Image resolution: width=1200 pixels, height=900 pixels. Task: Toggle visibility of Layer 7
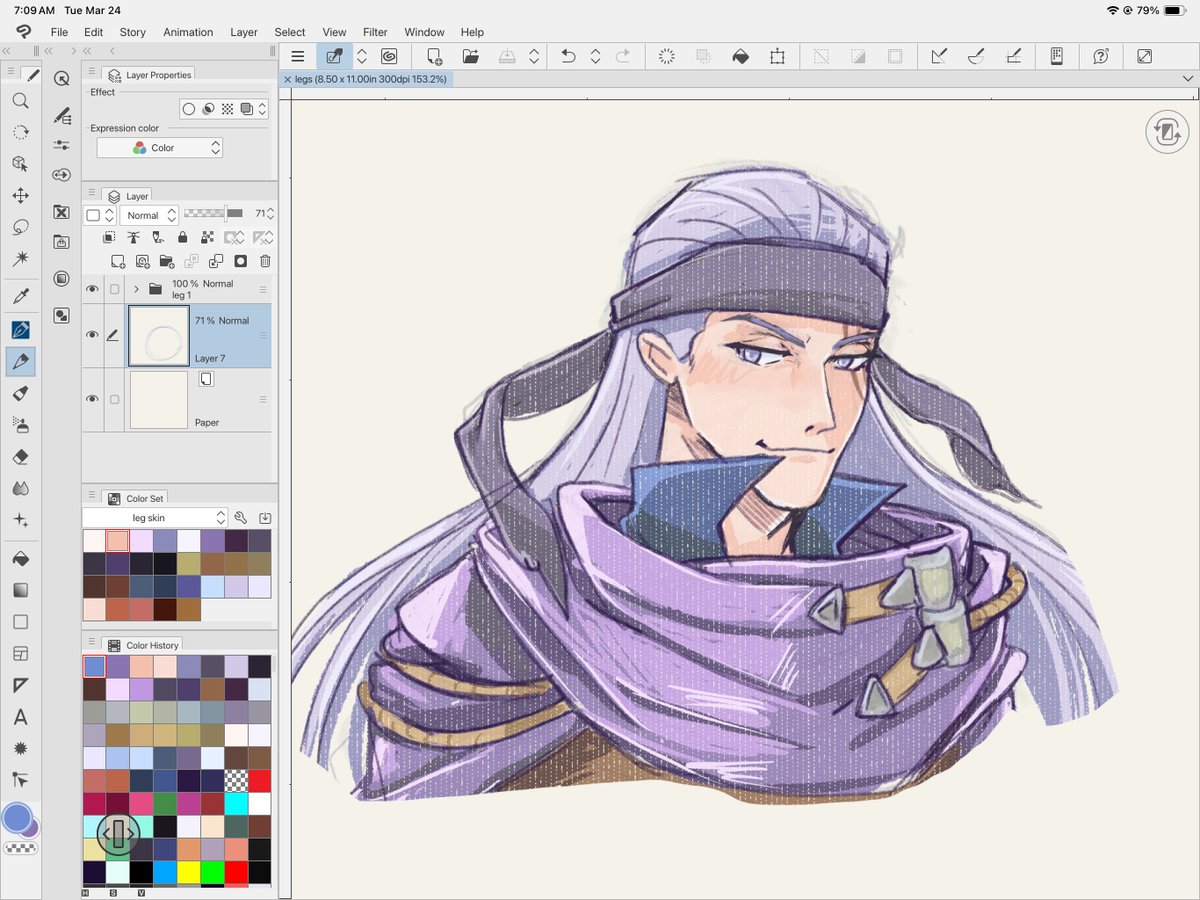(x=92, y=335)
